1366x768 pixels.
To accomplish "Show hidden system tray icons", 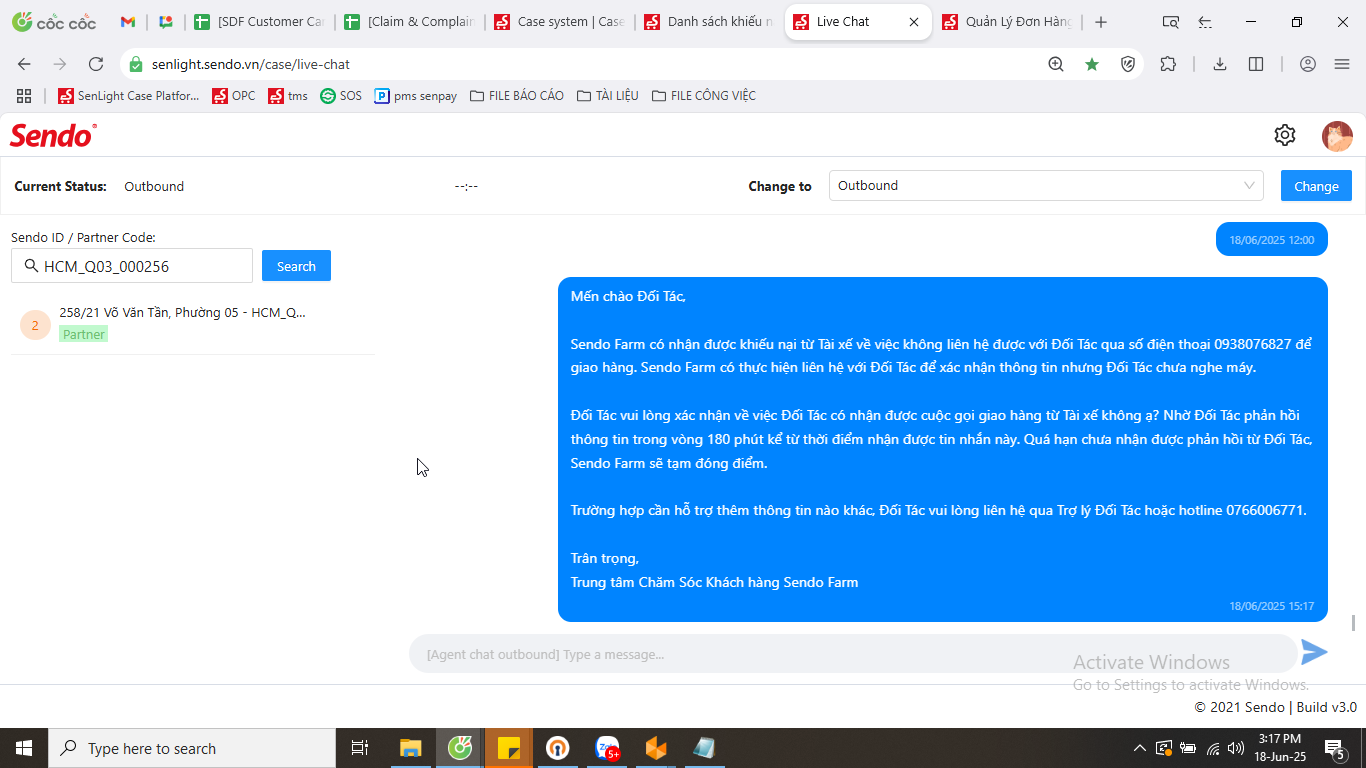I will 1139,748.
